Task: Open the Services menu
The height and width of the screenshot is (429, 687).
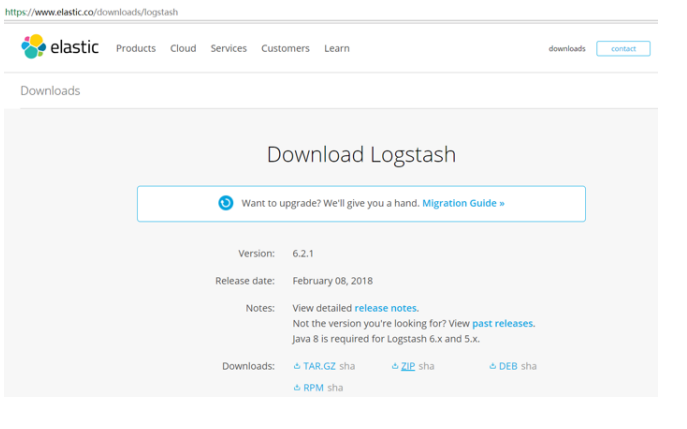Action: [x=228, y=48]
